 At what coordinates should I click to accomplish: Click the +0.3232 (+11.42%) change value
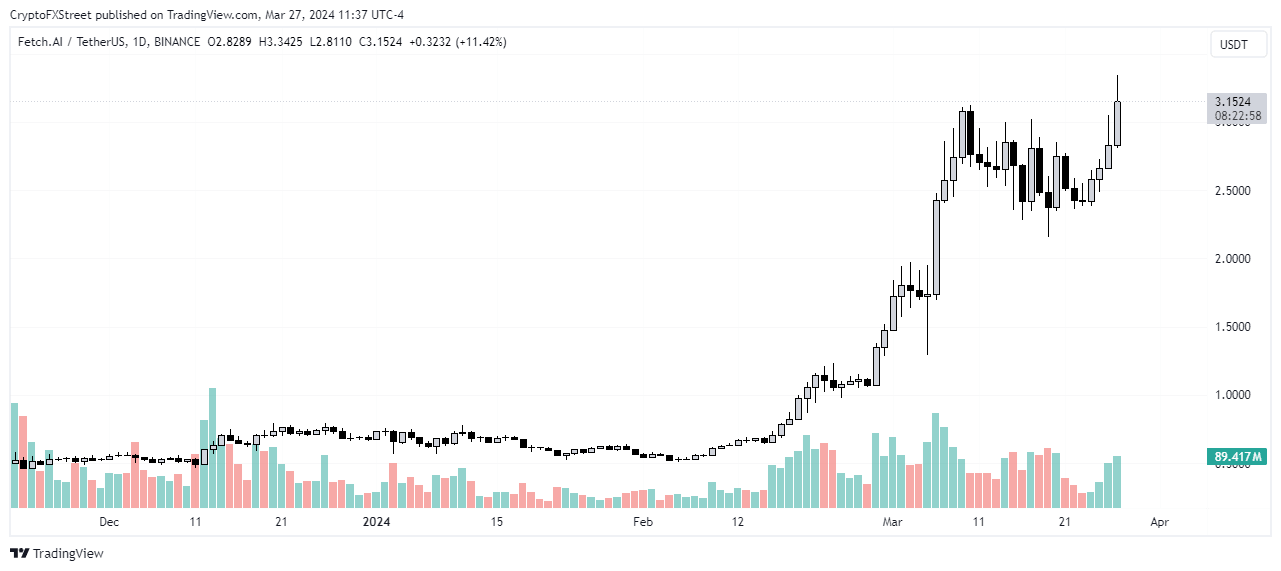click(x=458, y=42)
